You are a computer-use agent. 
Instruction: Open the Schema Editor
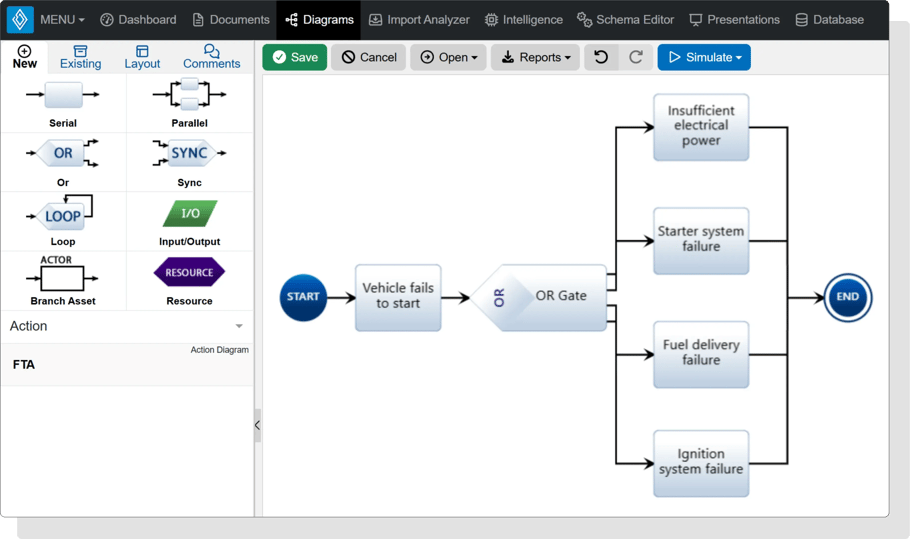tap(625, 20)
